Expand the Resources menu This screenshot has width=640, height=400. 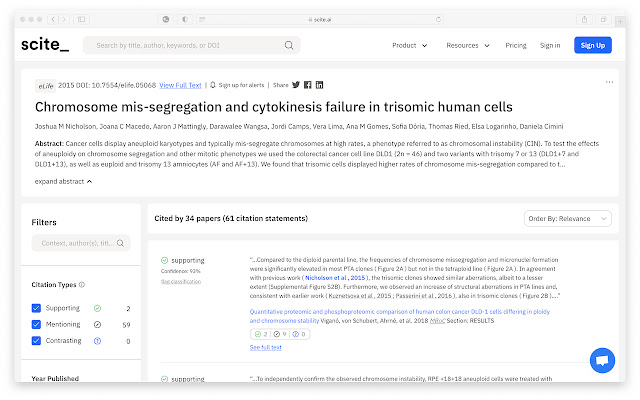467,45
